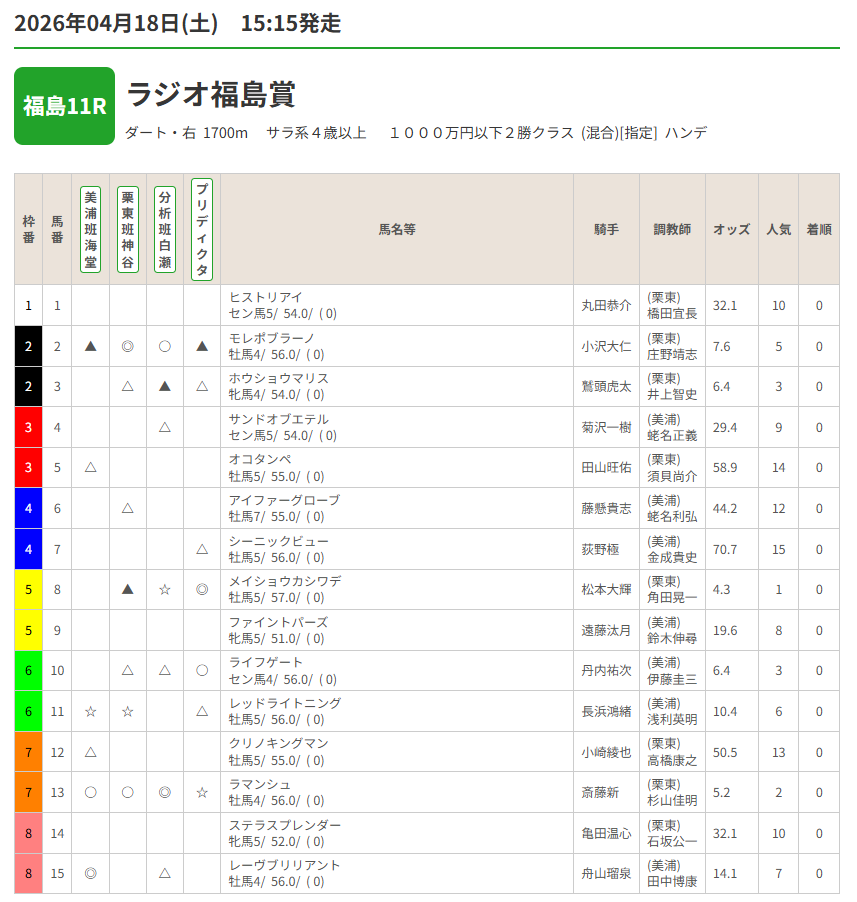Screen dimensions: 857x902
Task: Click the double-circle mark for レーヴブリリアント
Action: (91, 873)
